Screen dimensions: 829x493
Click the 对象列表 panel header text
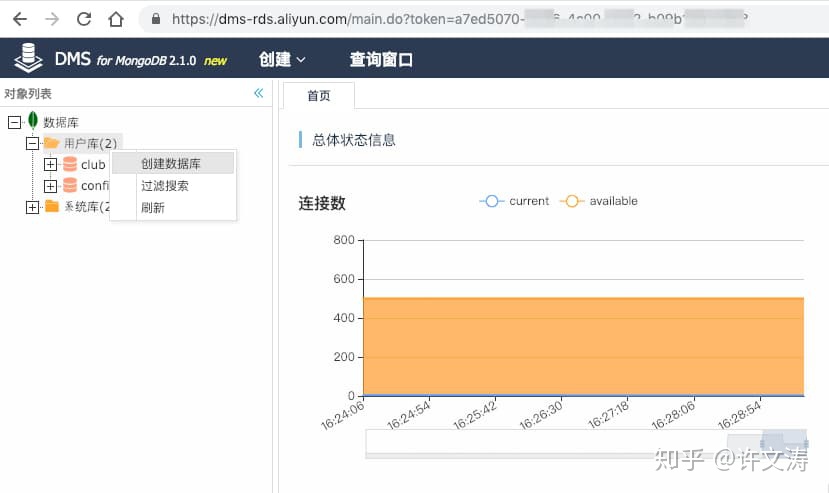[x=28, y=94]
